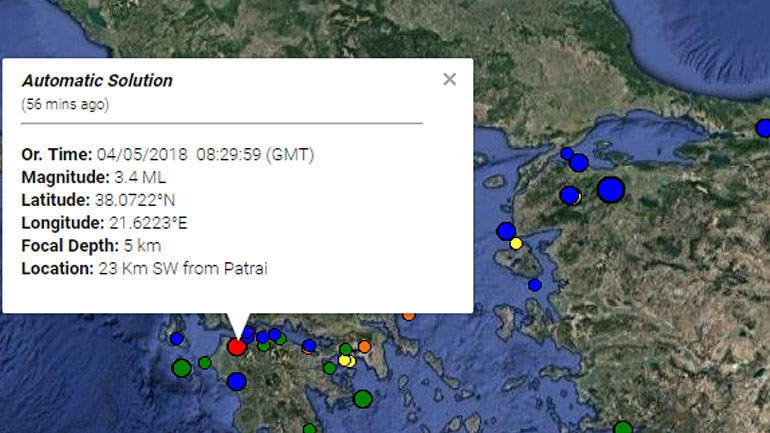Select the blue marker on the Peloponnese west coast

[236, 381]
